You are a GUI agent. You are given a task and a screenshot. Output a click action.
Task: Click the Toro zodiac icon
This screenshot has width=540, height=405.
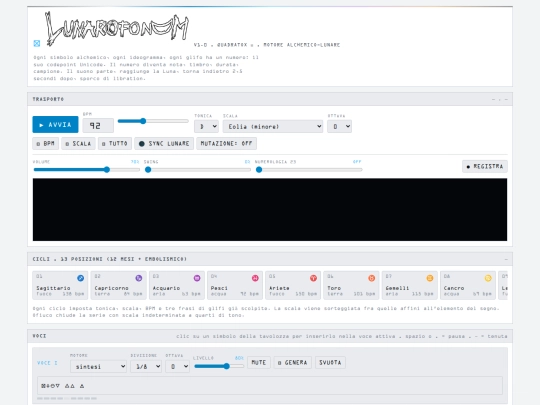pos(372,278)
